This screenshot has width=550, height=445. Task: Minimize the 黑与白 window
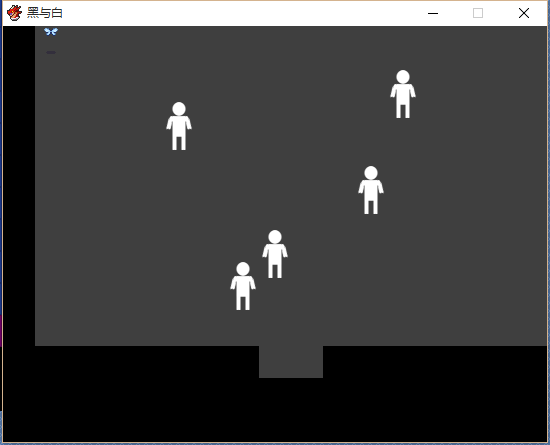[x=433, y=13]
